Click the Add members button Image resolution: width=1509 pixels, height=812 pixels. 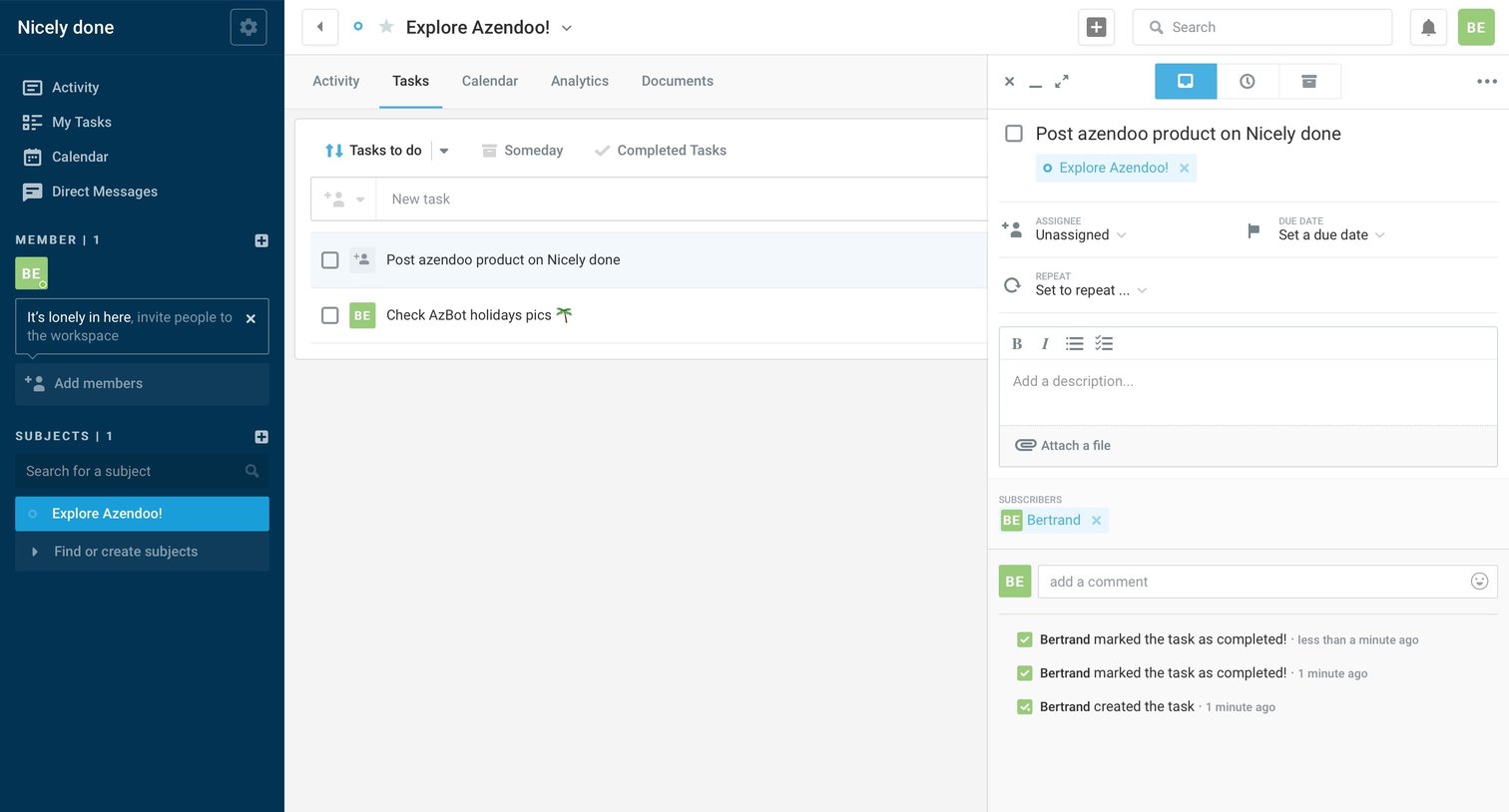(142, 384)
